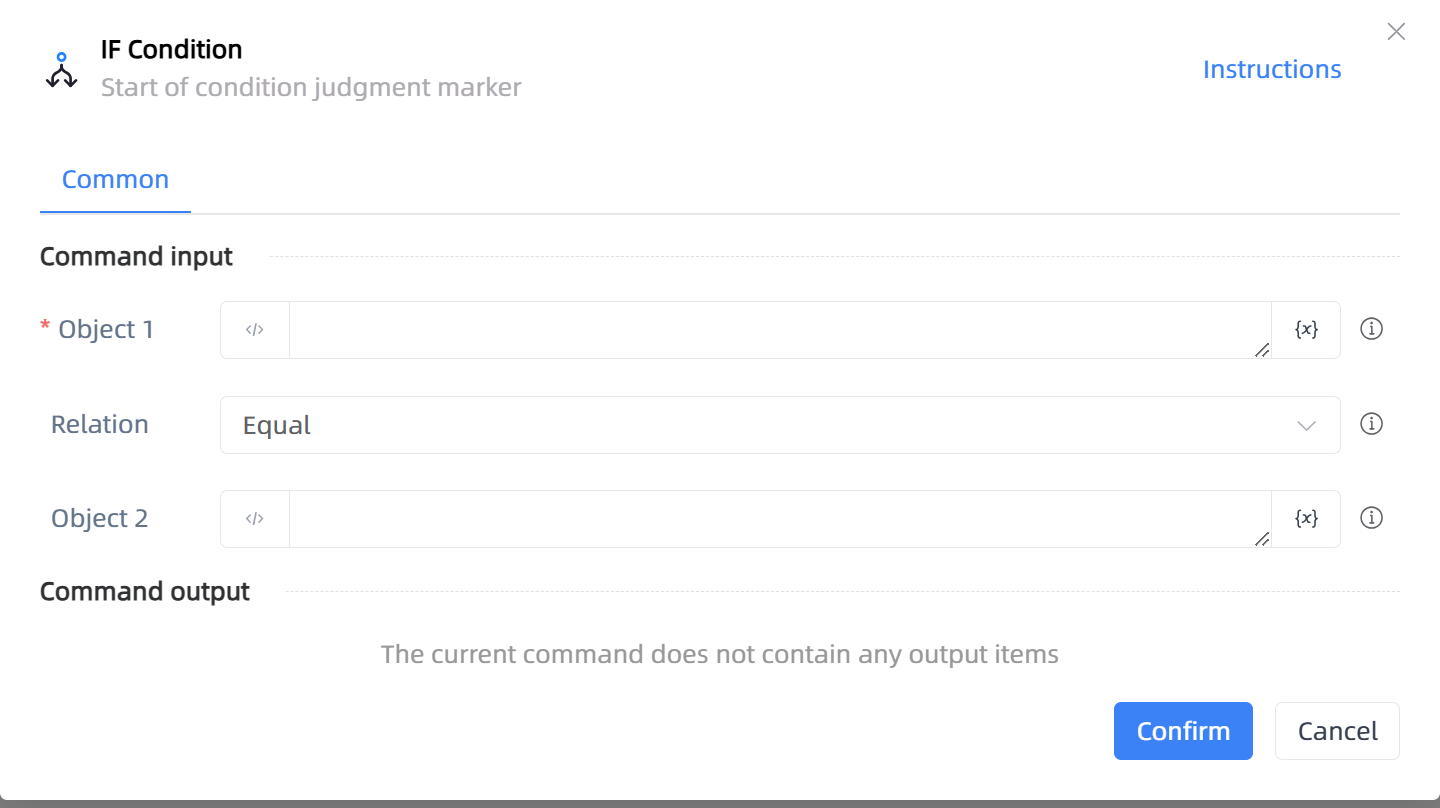Toggle expression mode for Object 1
This screenshot has height=808, width=1440.
tap(255, 330)
